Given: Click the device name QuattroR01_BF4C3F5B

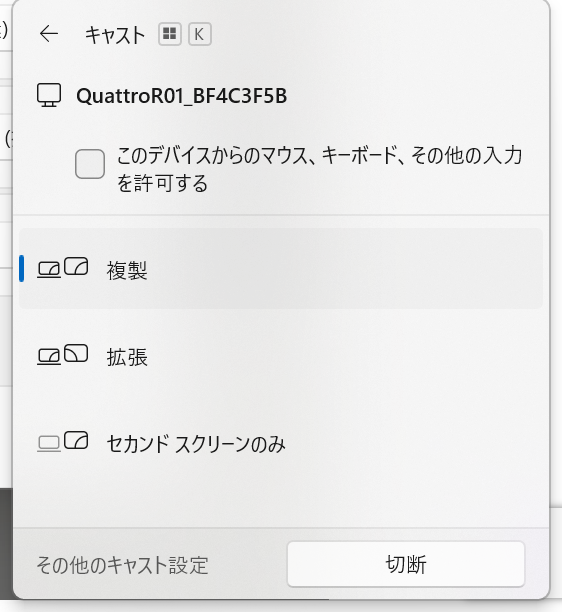Looking at the screenshot, I should coord(181,96).
